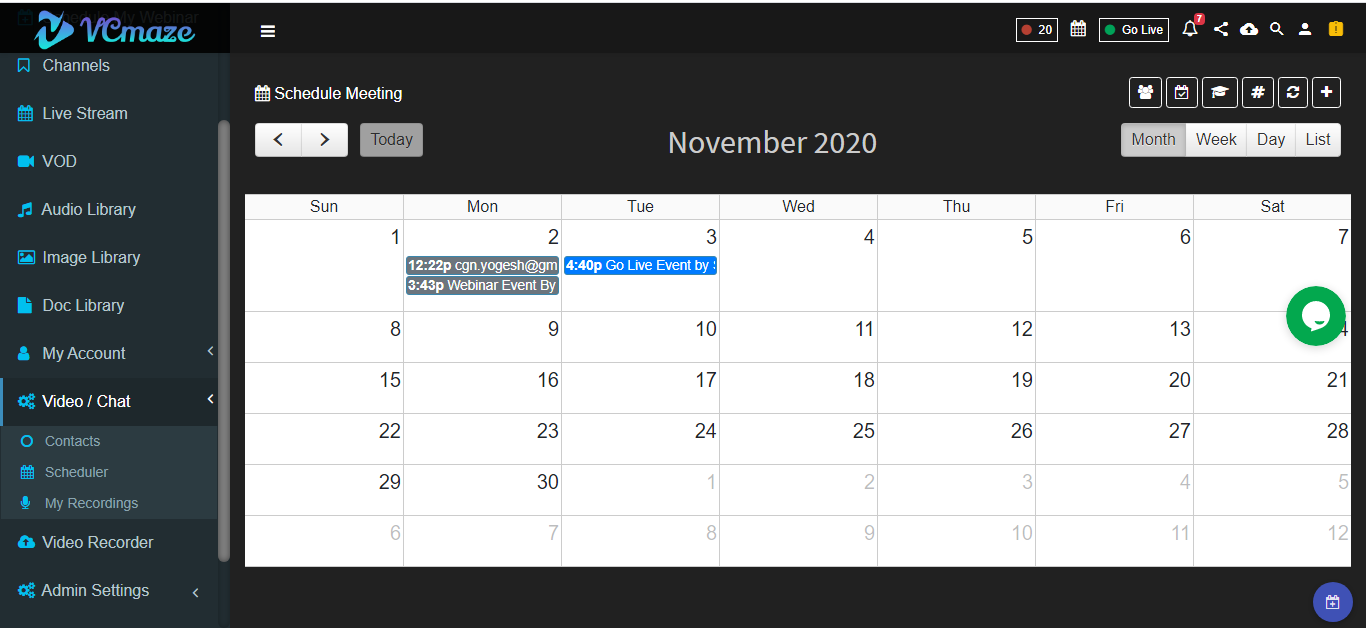Click the graduation cap webinar icon
This screenshot has width=1366, height=628.
click(x=1220, y=92)
